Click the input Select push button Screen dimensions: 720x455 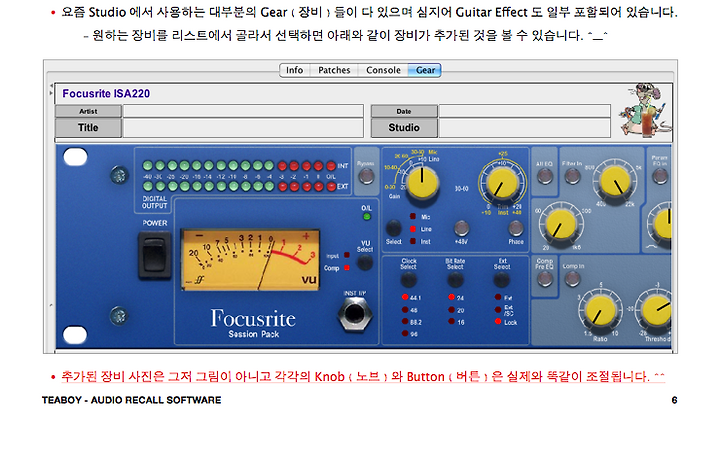(394, 228)
